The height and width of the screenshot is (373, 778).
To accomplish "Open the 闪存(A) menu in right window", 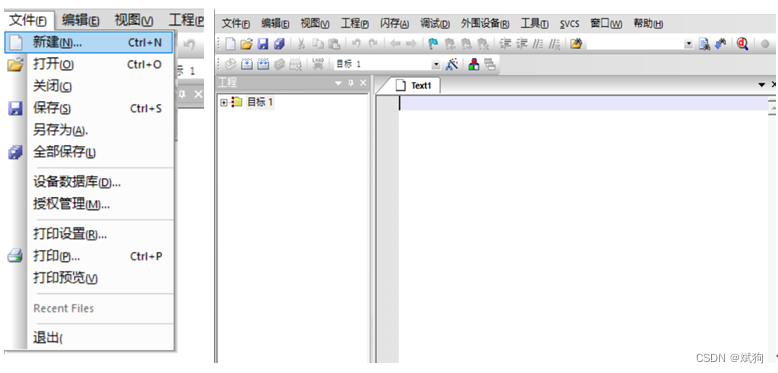I will coord(394,24).
